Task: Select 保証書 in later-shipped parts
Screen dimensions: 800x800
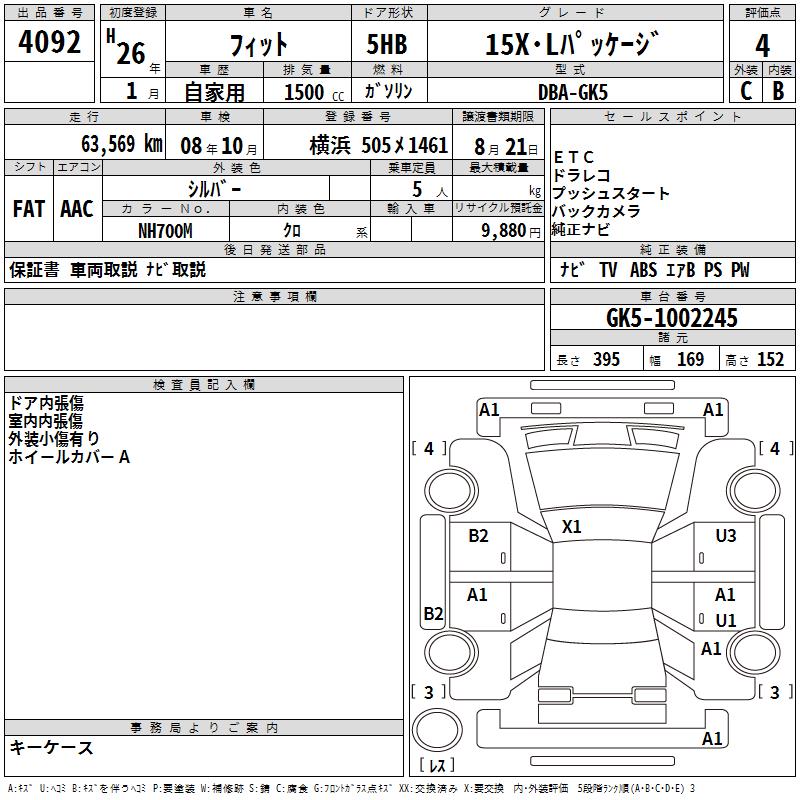Action: [x=34, y=270]
